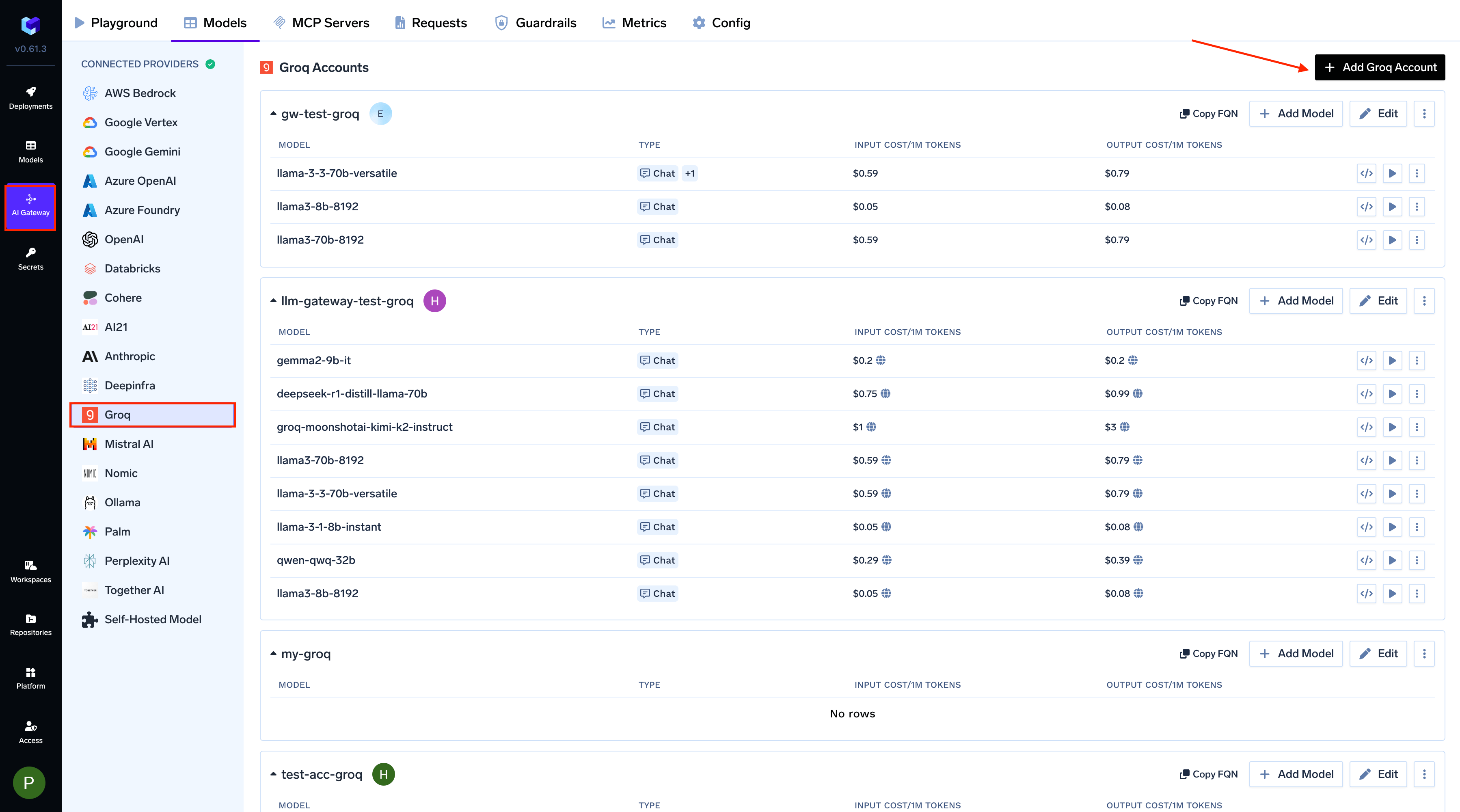
Task: Open Secrets in the sidebar
Action: [x=30, y=259]
